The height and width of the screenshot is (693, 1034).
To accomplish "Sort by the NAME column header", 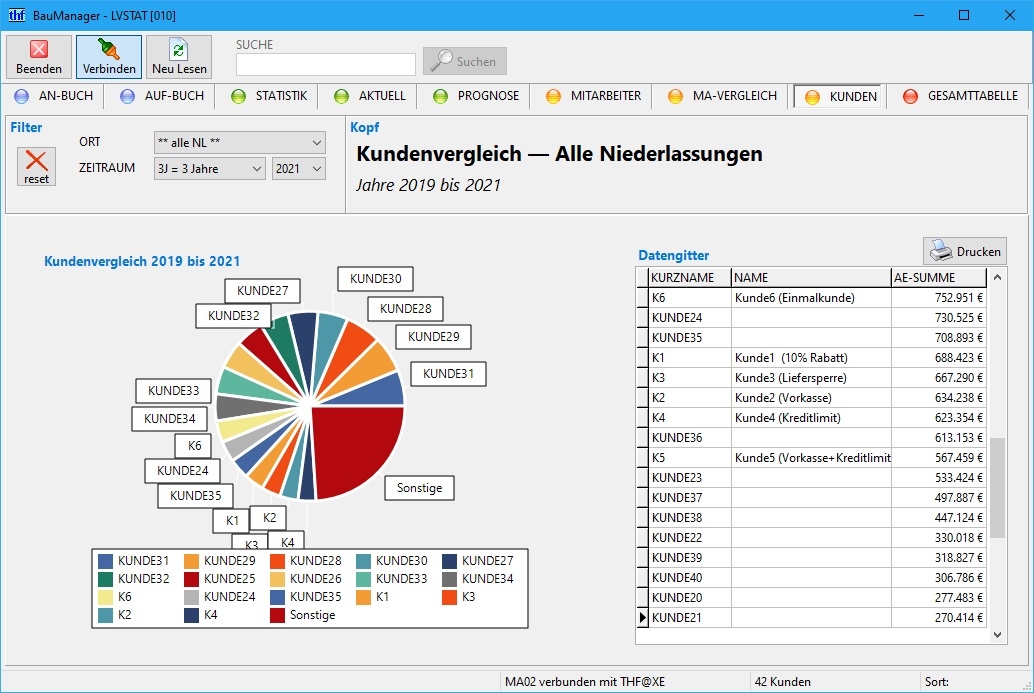I will point(811,278).
